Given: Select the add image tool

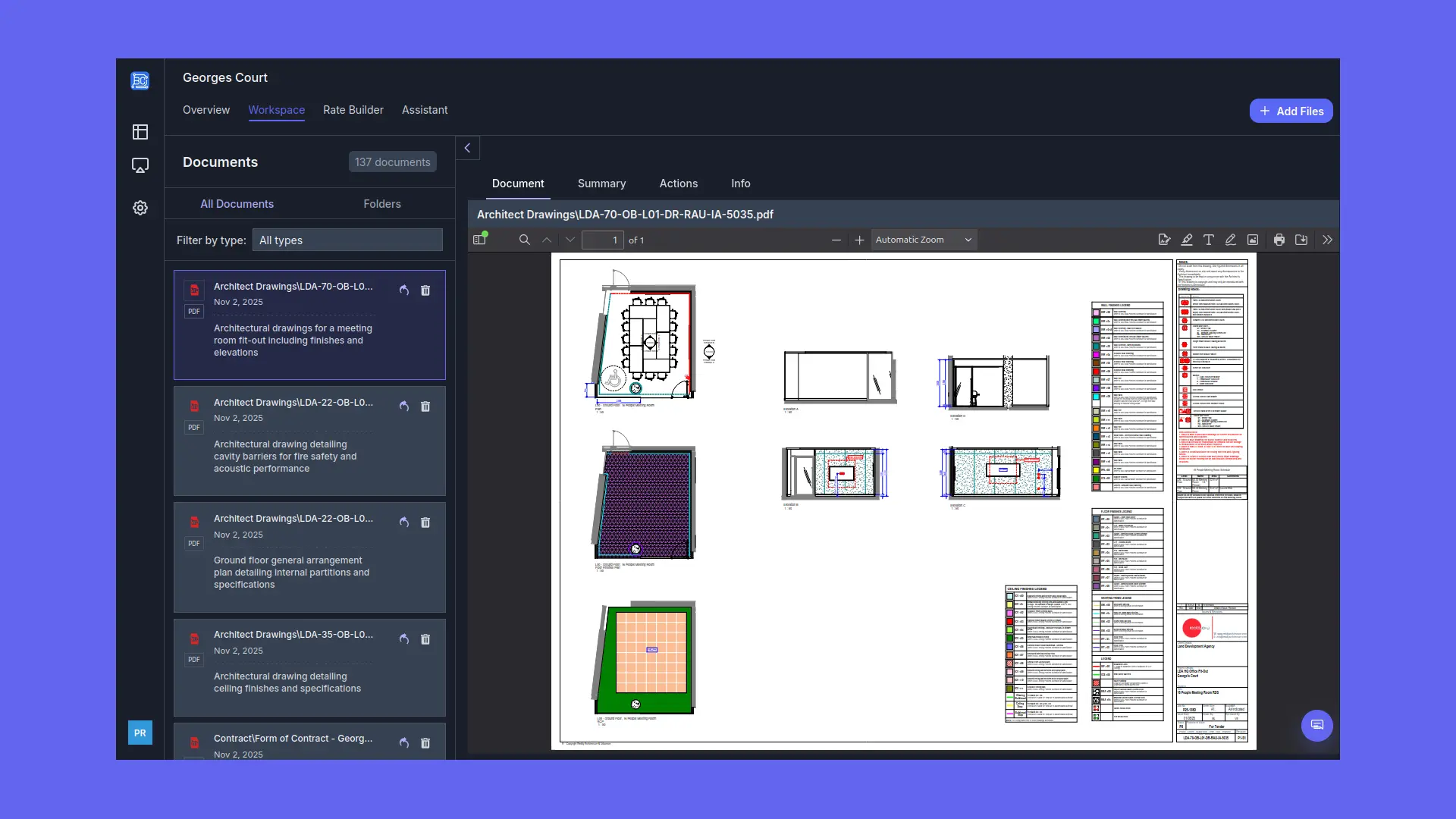Looking at the screenshot, I should point(1253,240).
